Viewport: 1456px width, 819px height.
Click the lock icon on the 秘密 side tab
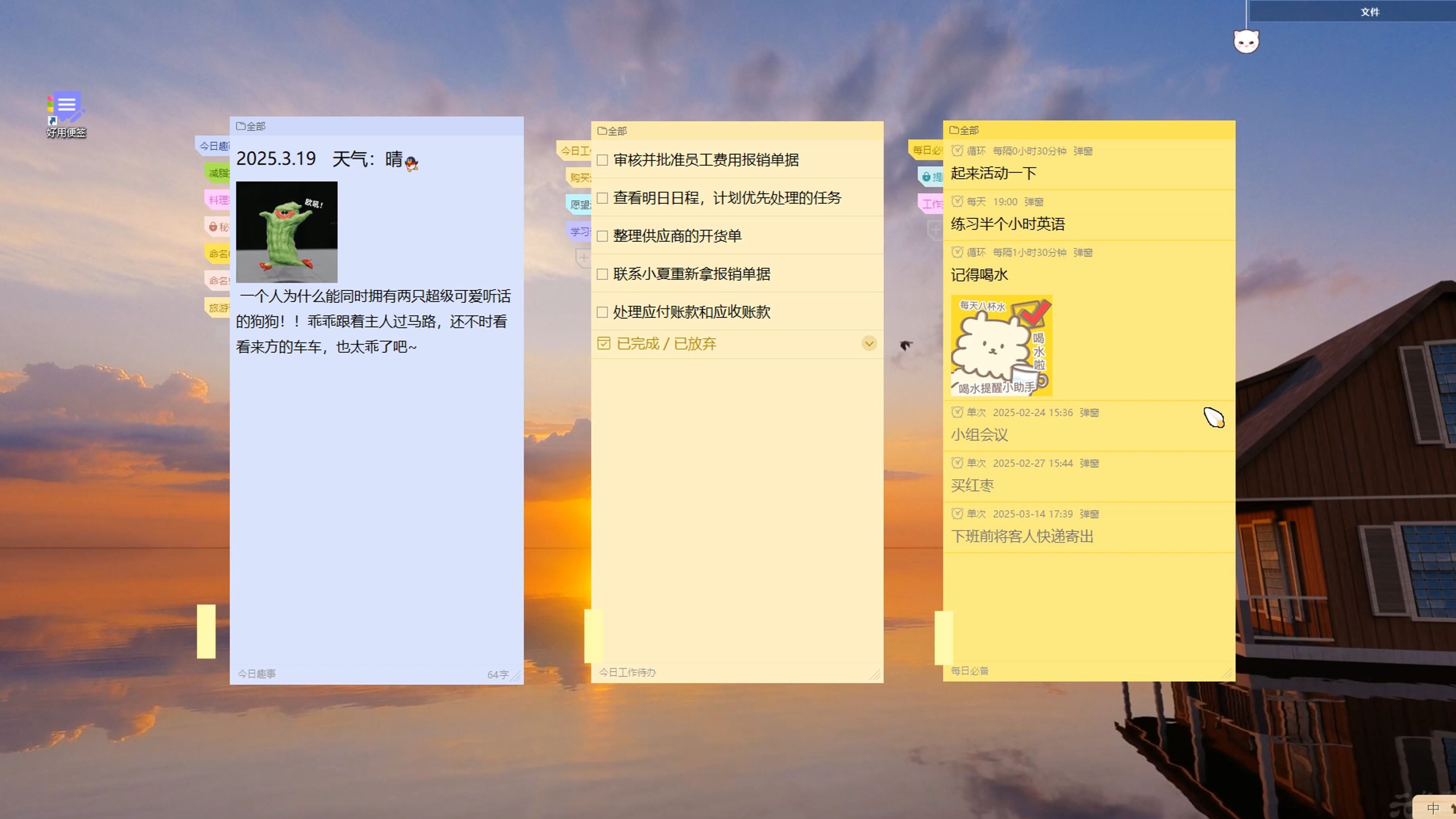tap(213, 227)
